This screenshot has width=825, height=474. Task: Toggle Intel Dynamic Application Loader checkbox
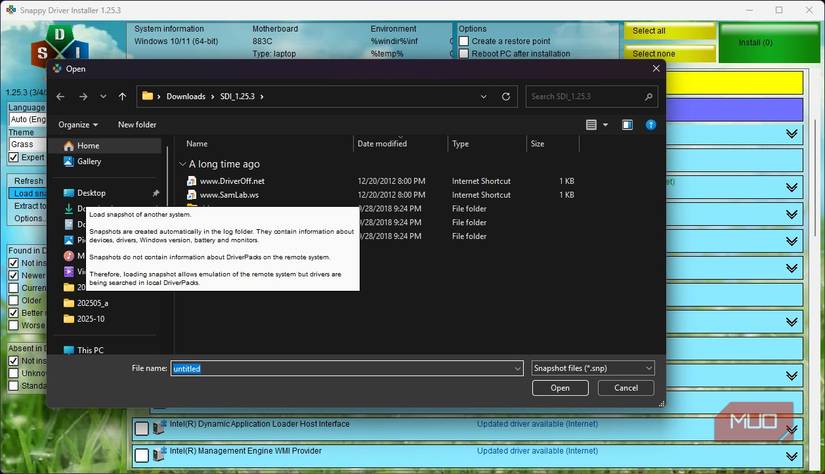point(142,428)
